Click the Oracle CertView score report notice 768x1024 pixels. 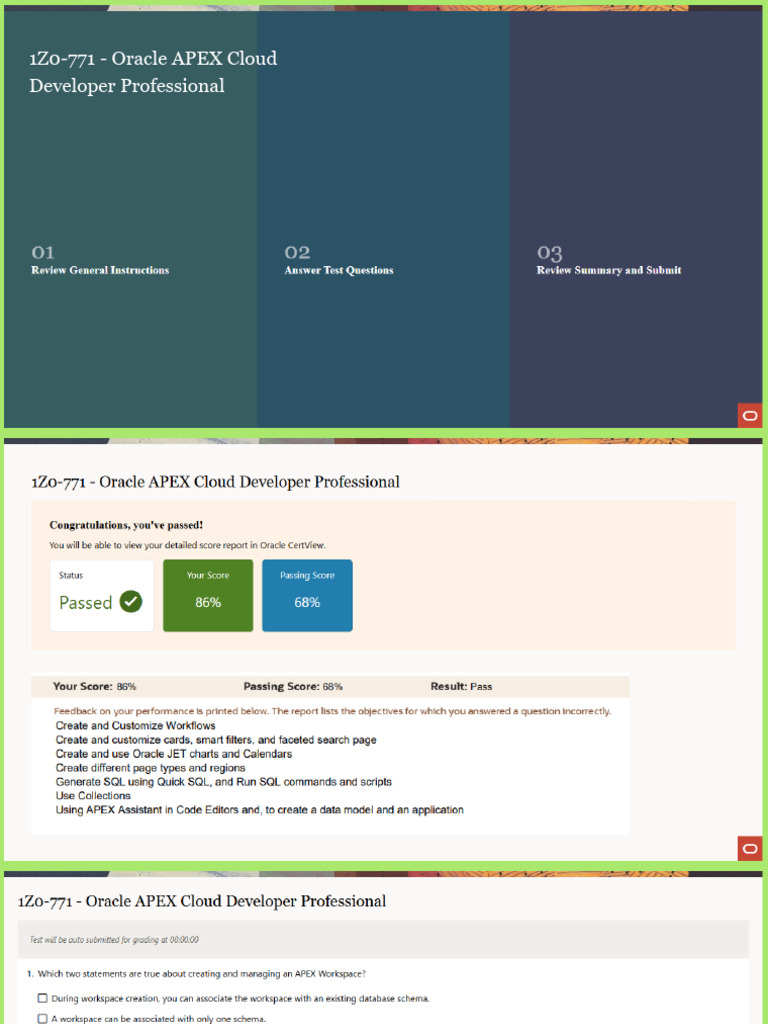(187, 545)
